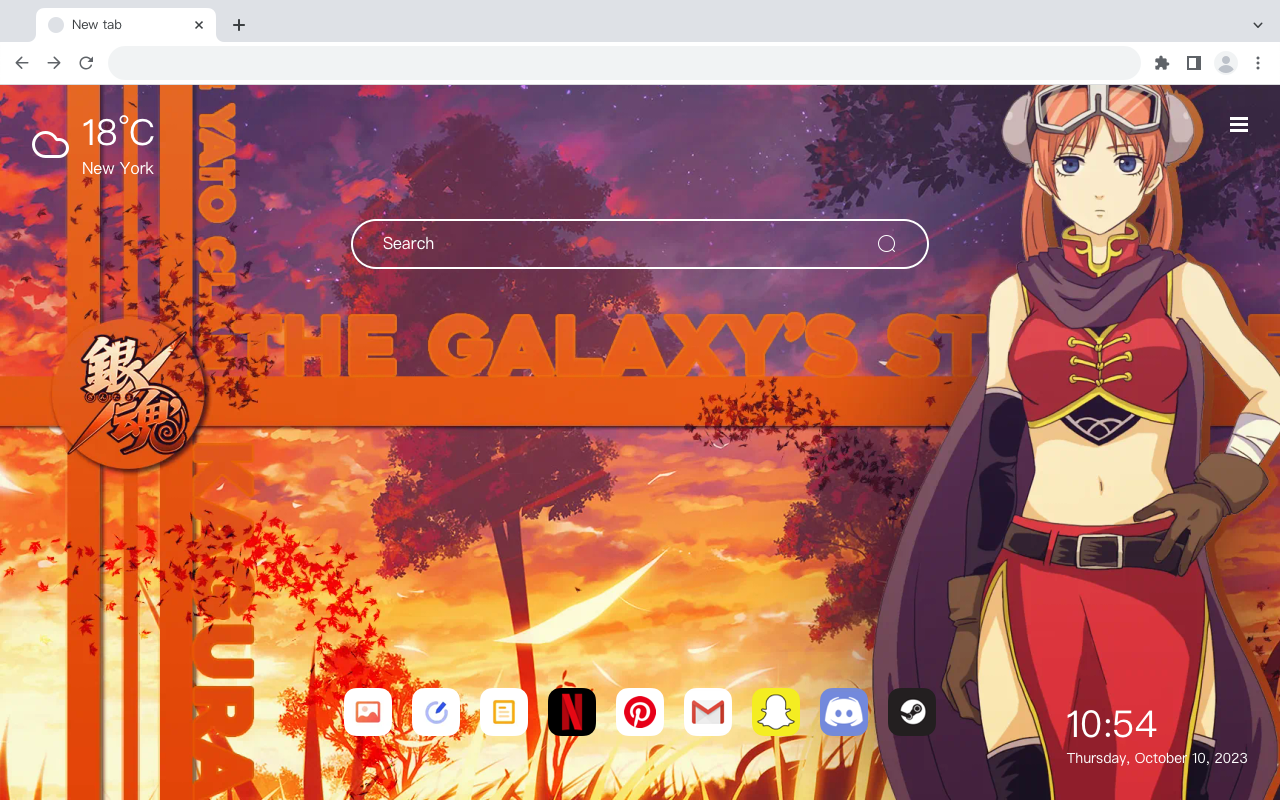Click the New York location label

118,168
